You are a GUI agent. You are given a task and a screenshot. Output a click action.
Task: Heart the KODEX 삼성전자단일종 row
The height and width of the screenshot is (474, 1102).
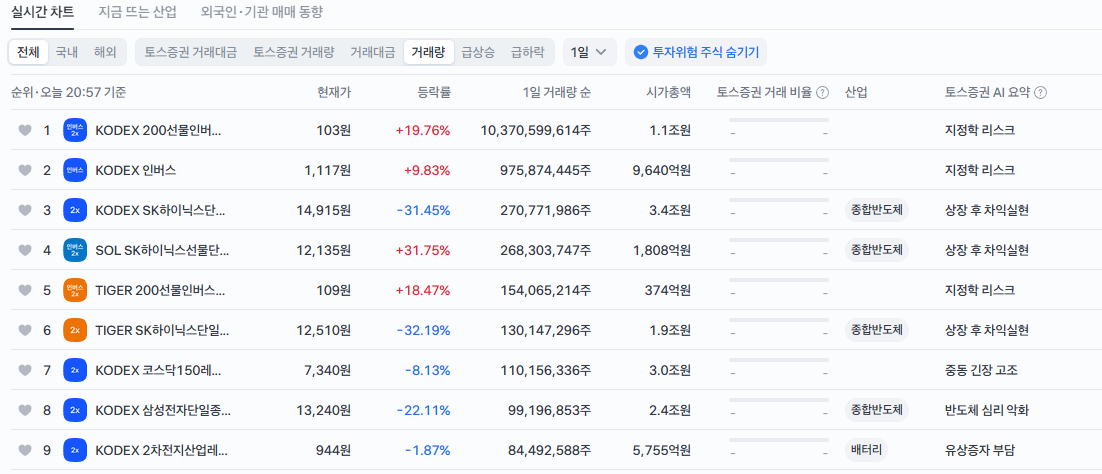point(25,410)
